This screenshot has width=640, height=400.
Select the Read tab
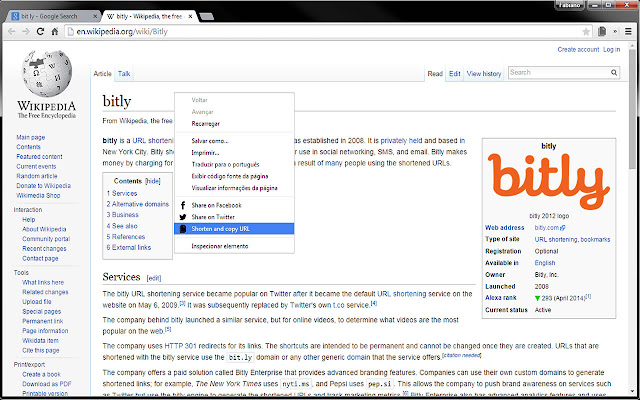435,74
